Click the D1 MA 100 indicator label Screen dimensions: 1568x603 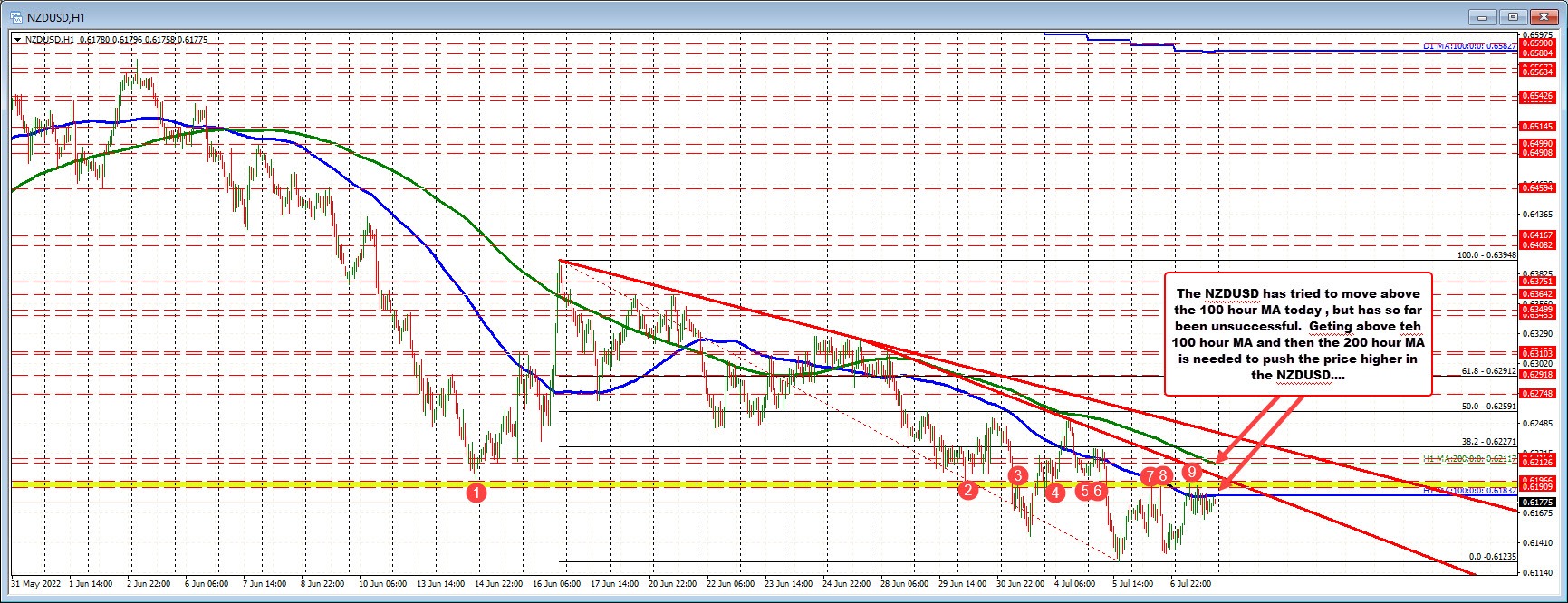tap(1469, 45)
